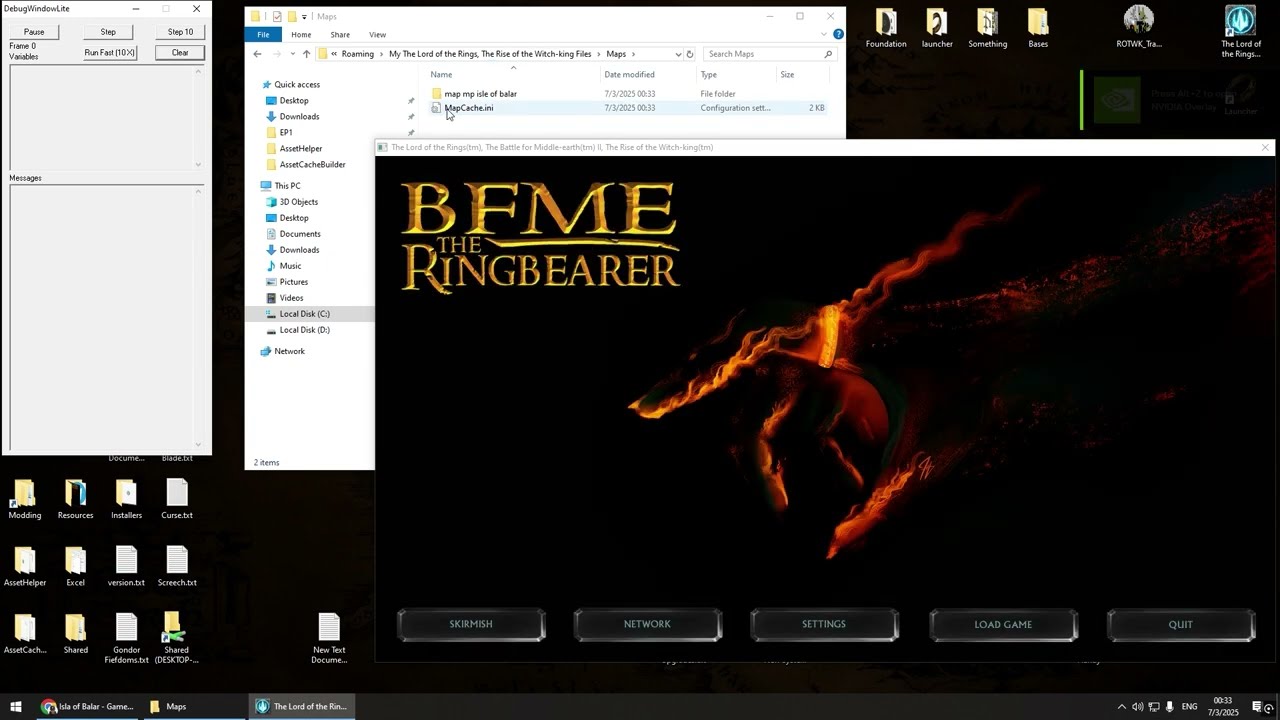Screen dimensions: 1280x720
Task: Open Explorer help question mark icon
Action: [x=838, y=34]
